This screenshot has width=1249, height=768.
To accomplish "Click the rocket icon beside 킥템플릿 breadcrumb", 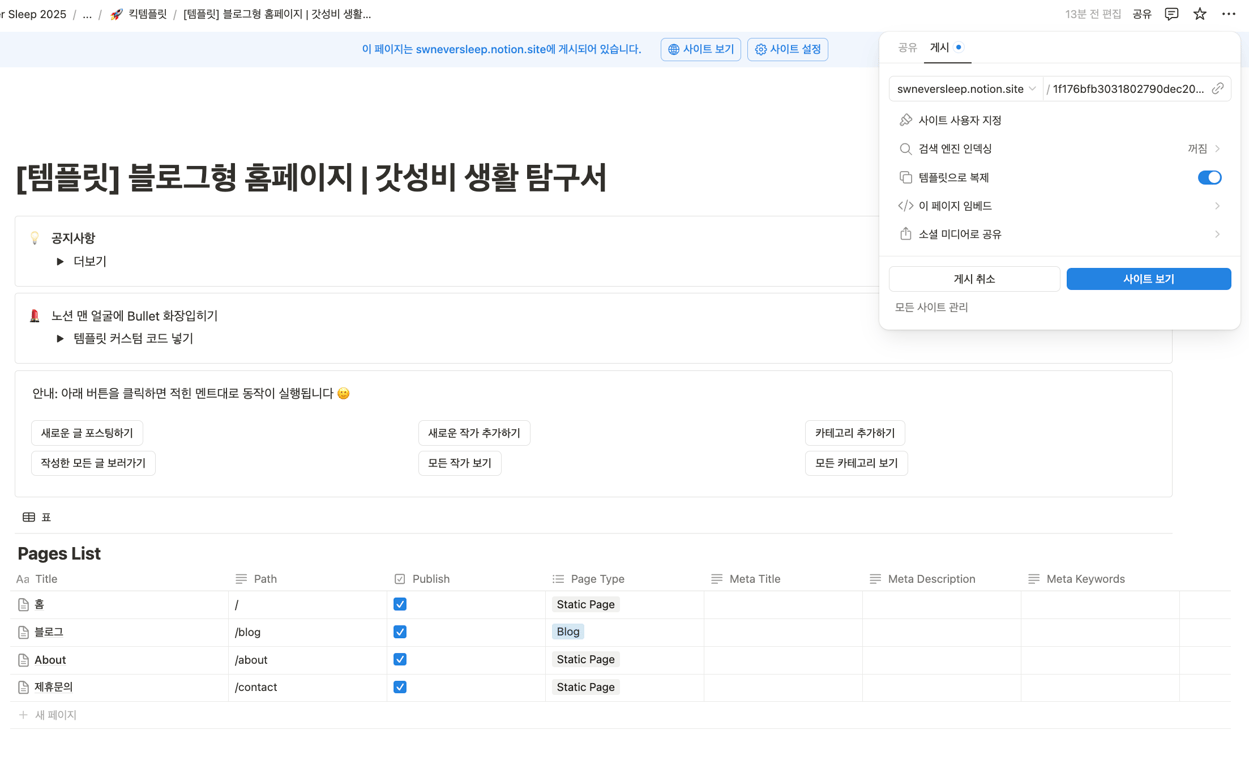I will (116, 14).
